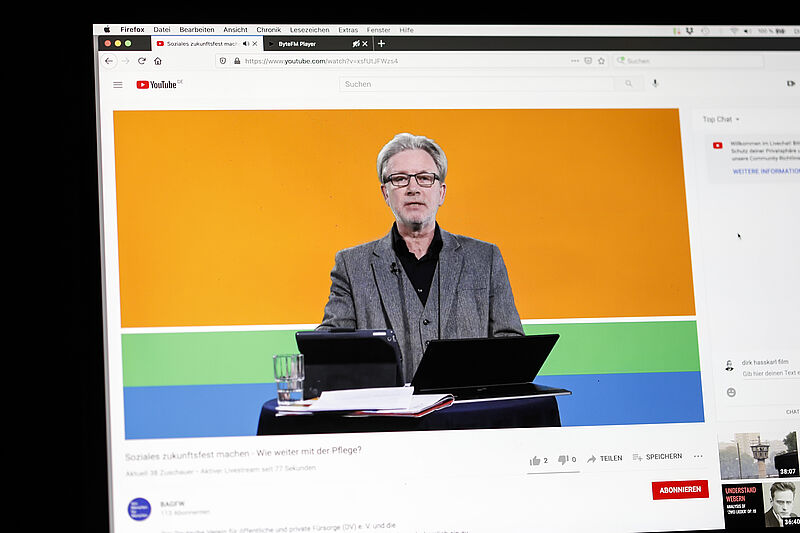
Task: Open the Ansicht menu
Action: pos(235,30)
